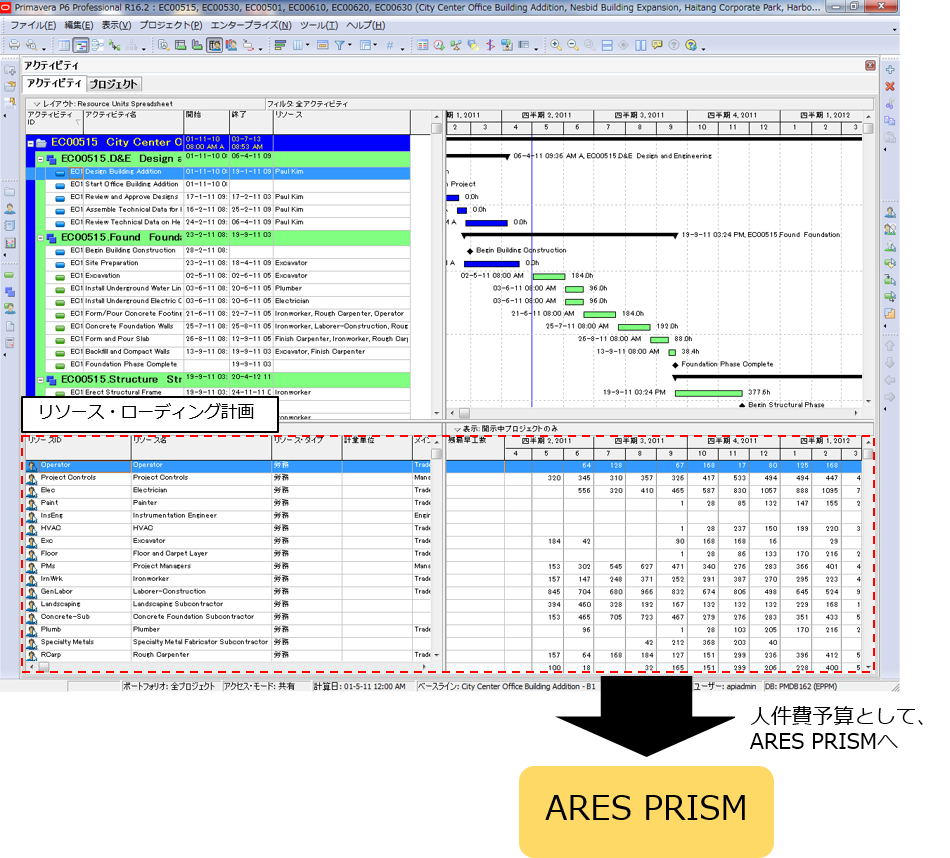Click the Zoom Out magnifier
The height and width of the screenshot is (858, 950).
click(x=573, y=45)
